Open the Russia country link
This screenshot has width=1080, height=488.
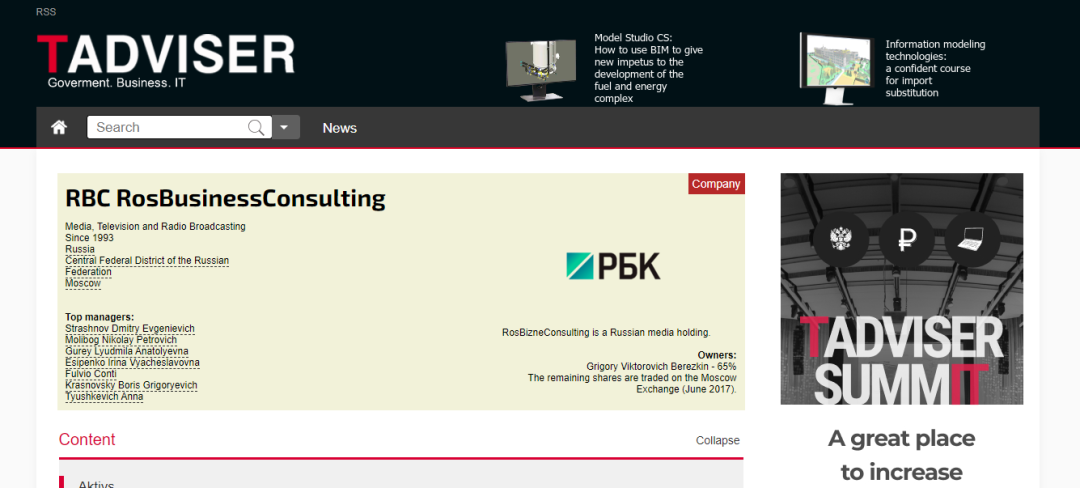pos(80,249)
